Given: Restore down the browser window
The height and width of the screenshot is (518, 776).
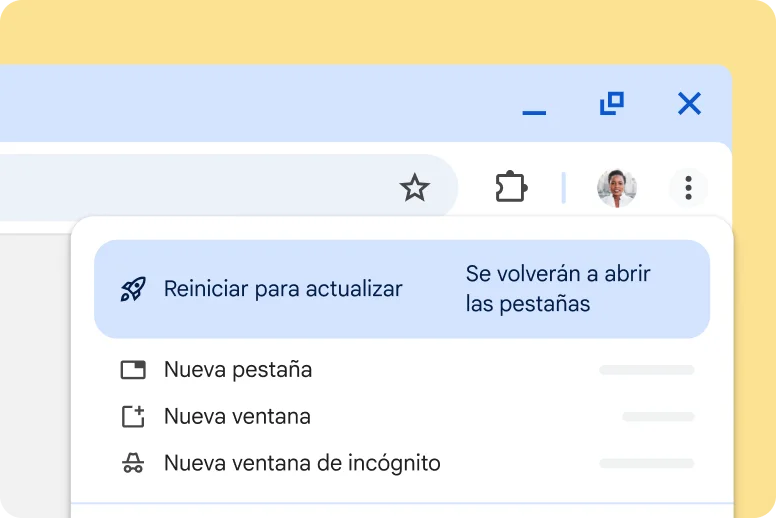Looking at the screenshot, I should pyautogui.click(x=611, y=103).
